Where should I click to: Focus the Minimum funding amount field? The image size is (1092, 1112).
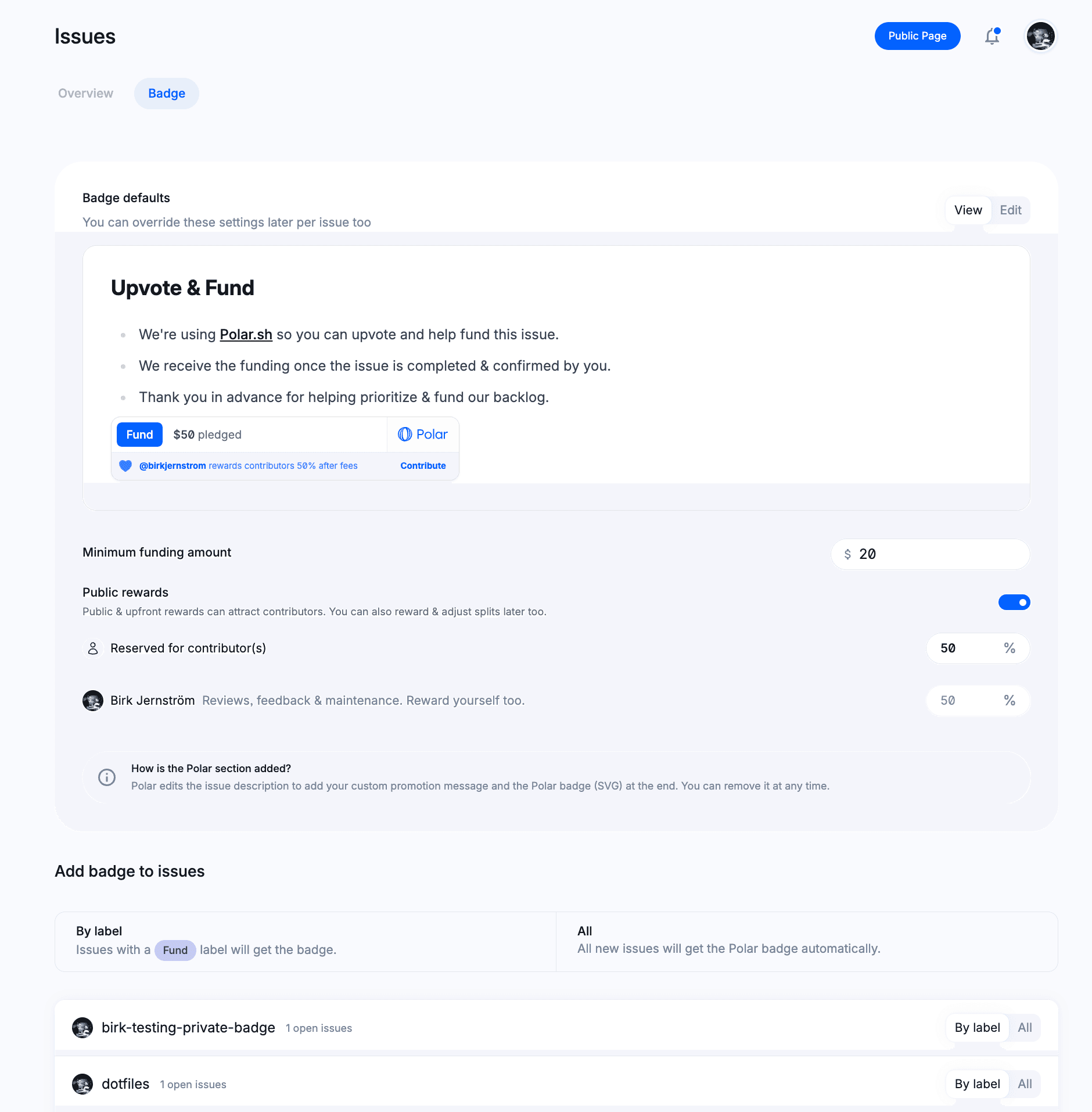coord(931,554)
